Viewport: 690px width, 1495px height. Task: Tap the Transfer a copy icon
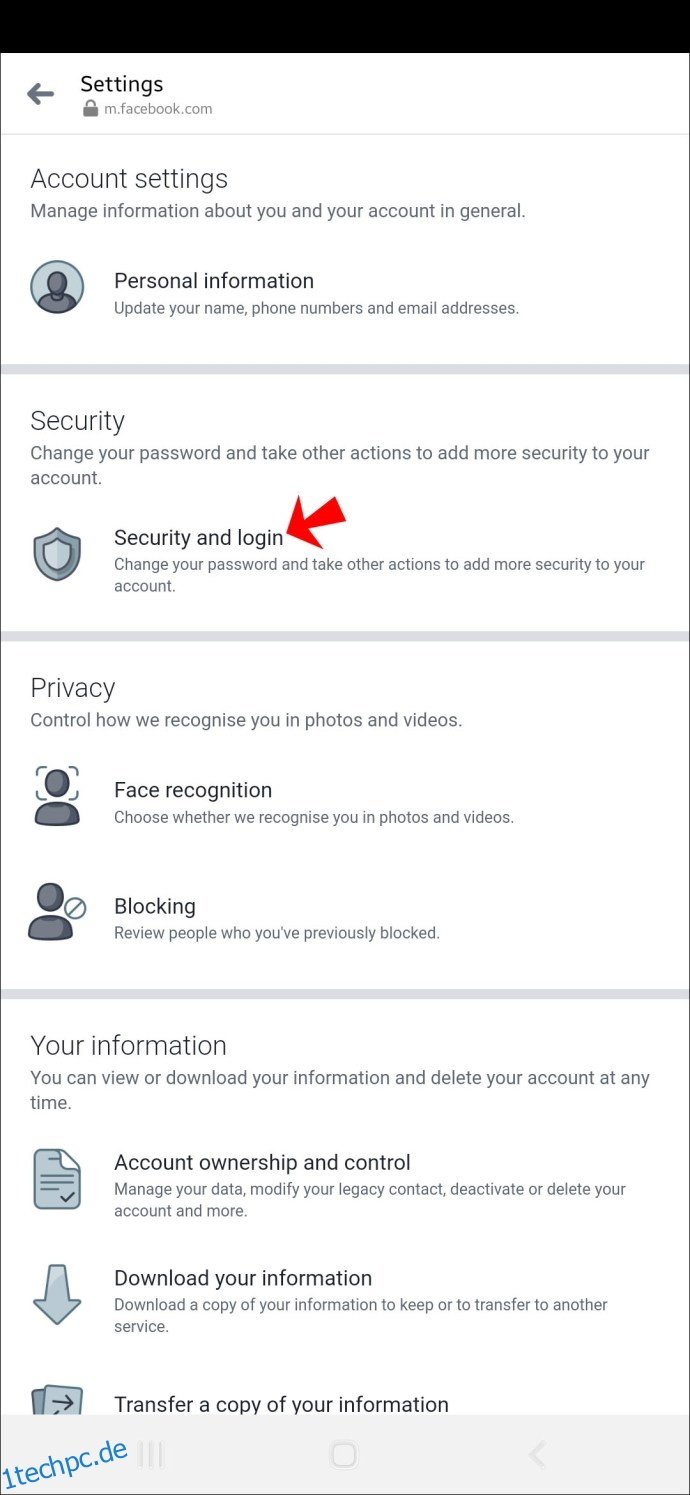[56, 1400]
